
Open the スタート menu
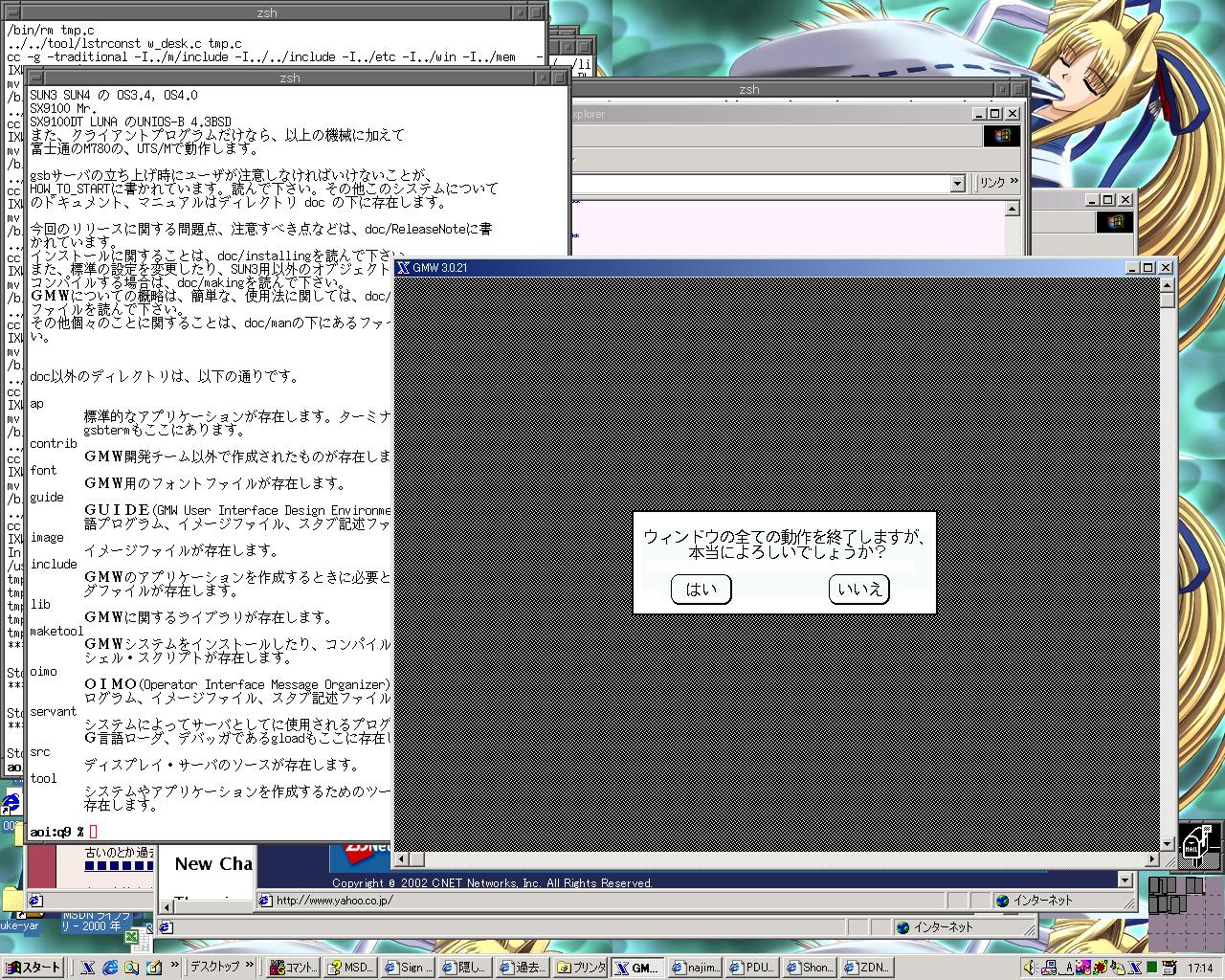click(33, 968)
